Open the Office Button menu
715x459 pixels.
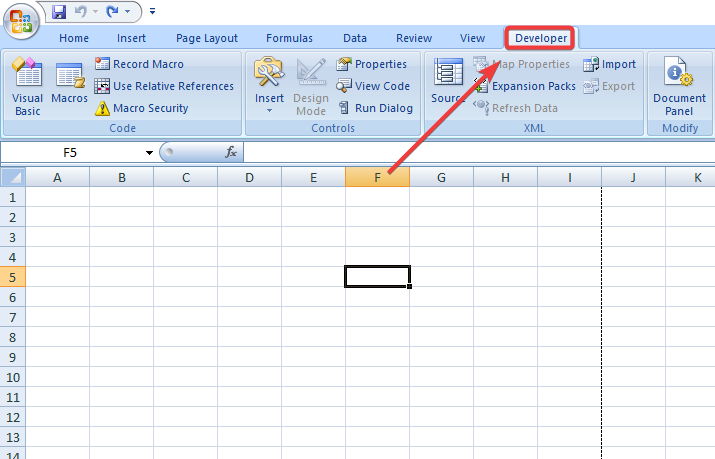point(21,21)
